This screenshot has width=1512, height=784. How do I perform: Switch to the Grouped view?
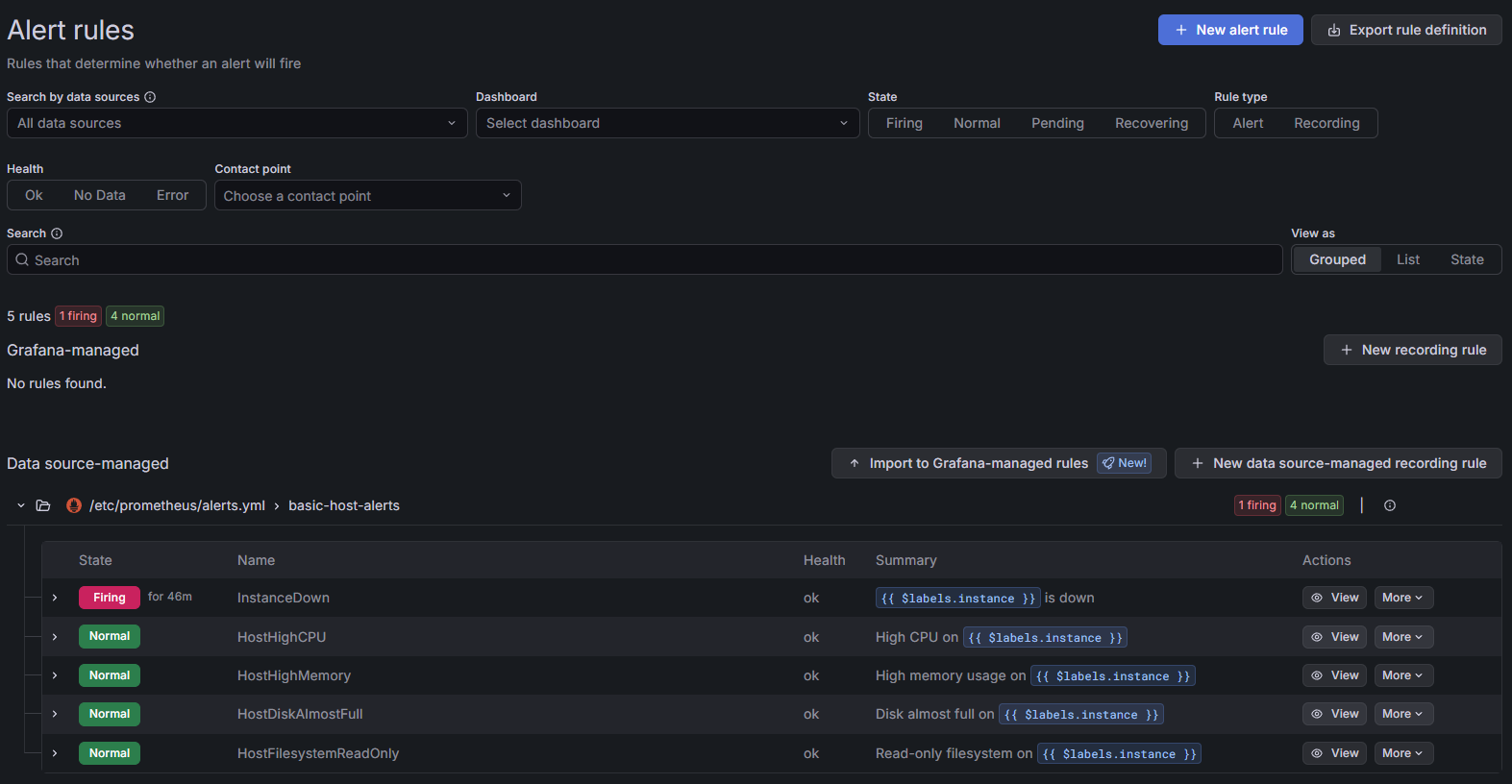(x=1337, y=259)
